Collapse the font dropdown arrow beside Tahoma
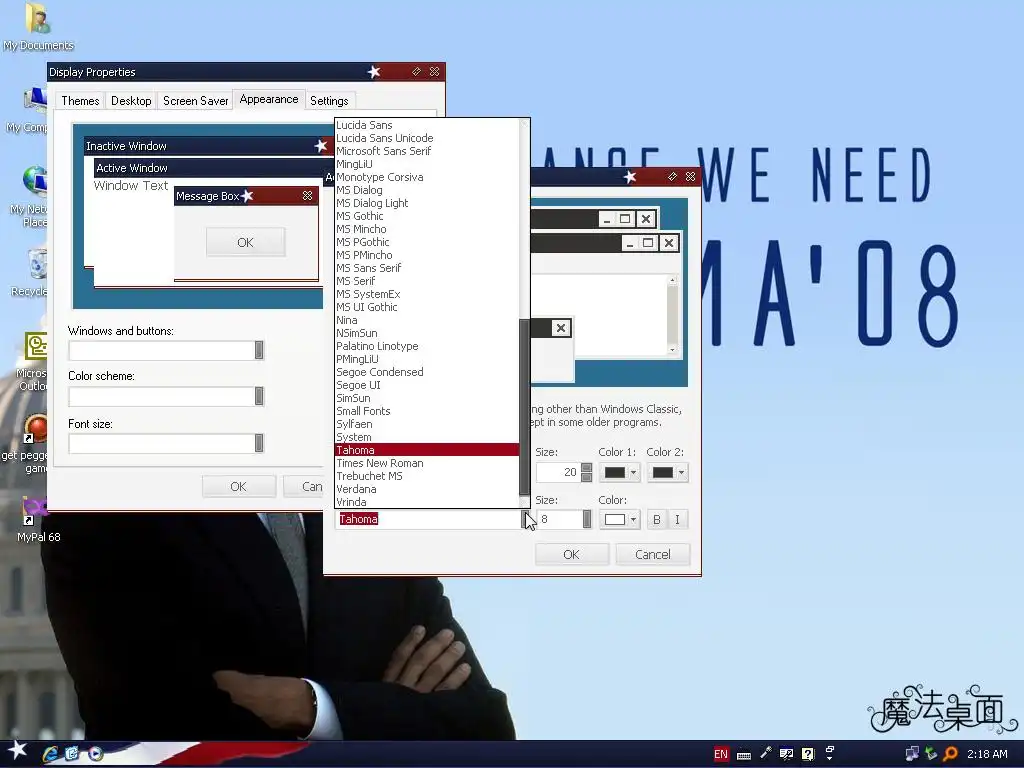 tap(525, 519)
